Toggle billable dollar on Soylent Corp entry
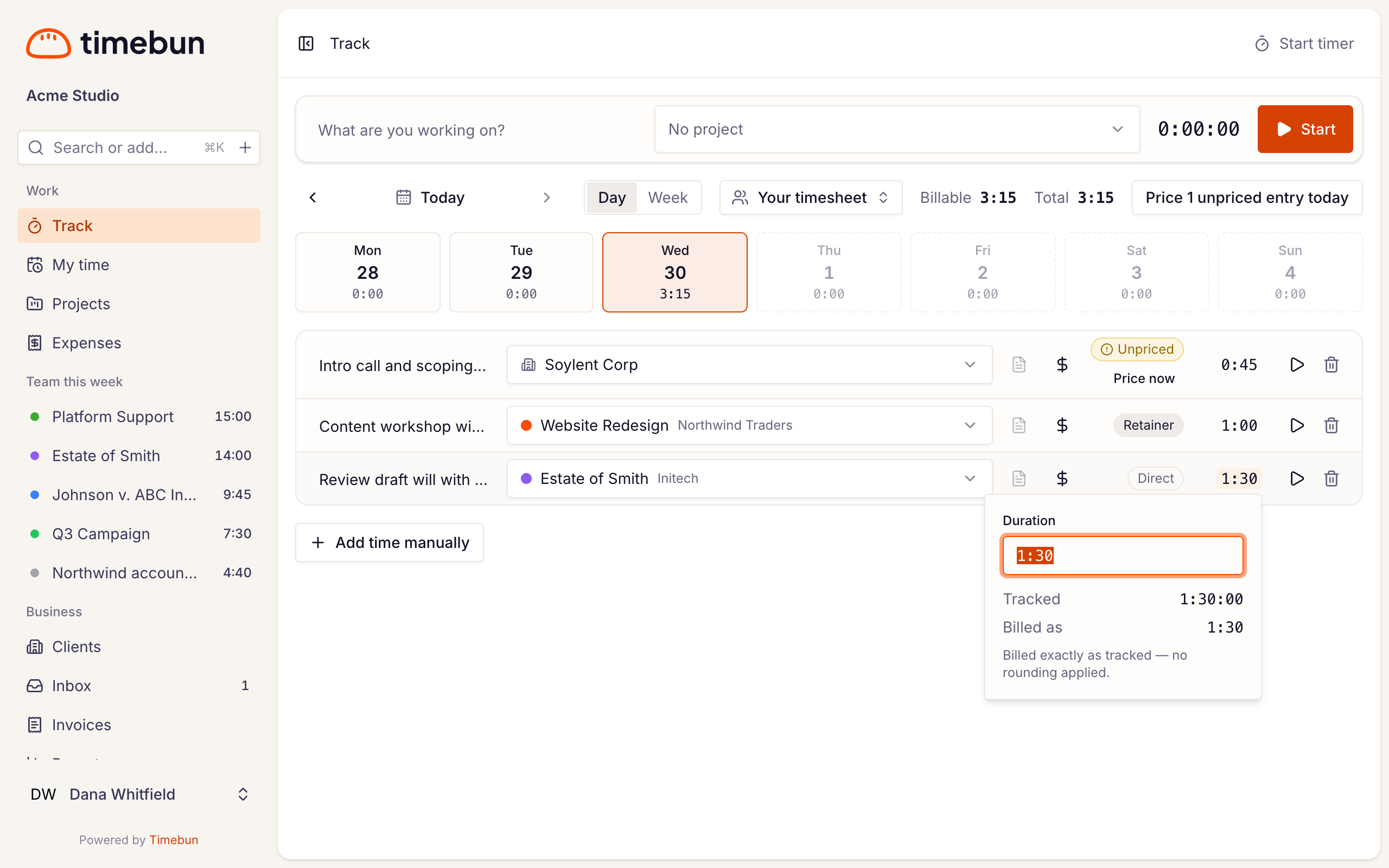Viewport: 1389px width, 868px height. tap(1062, 365)
